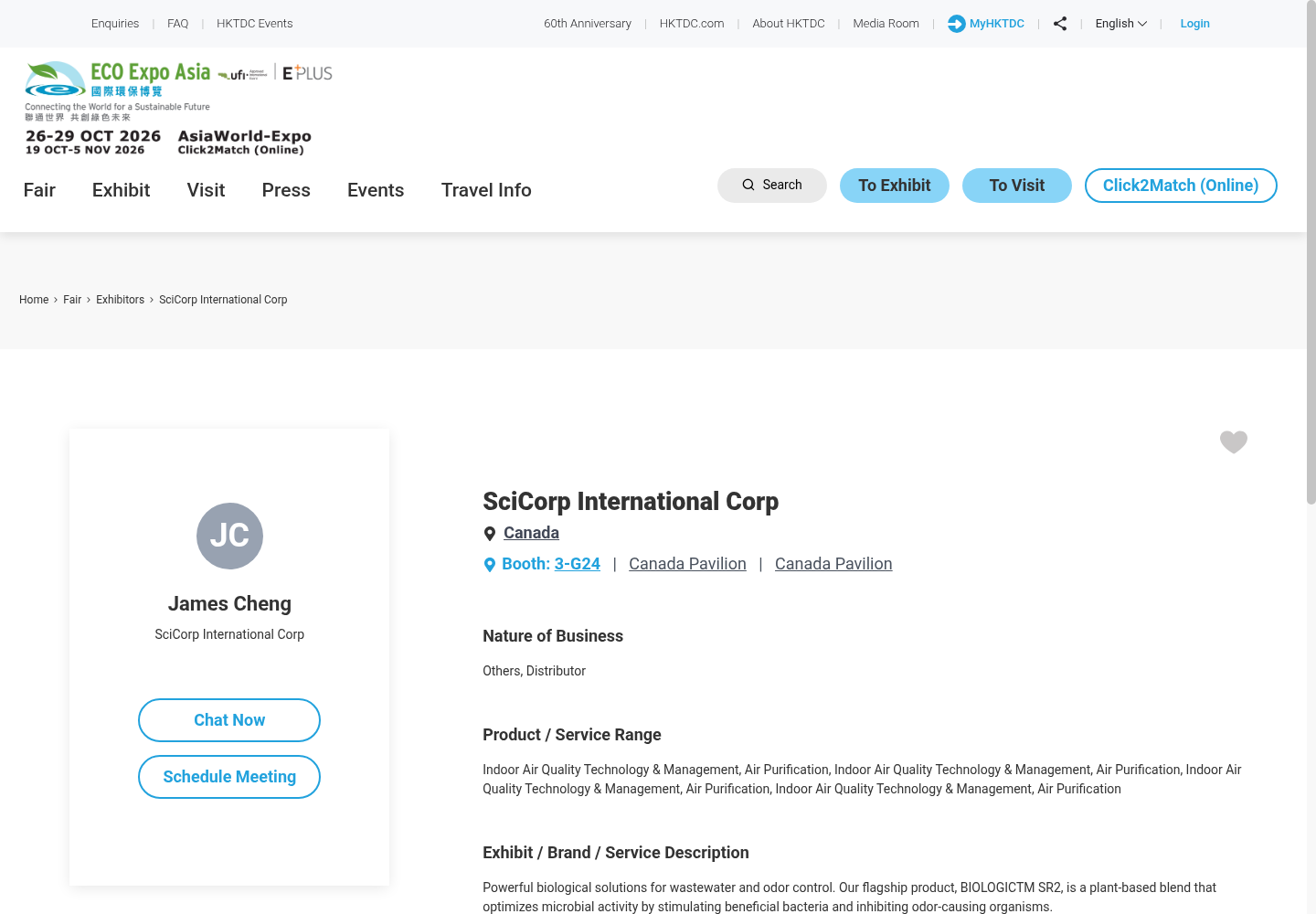This screenshot has height=914, width=1316.
Task: Go to HKTDC Events link
Action: pyautogui.click(x=255, y=24)
